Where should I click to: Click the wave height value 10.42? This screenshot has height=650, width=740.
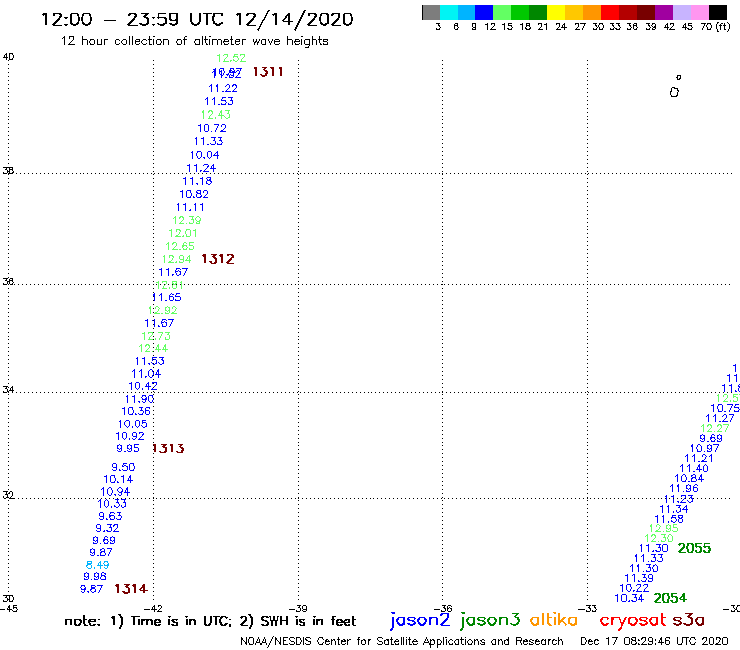[143, 386]
